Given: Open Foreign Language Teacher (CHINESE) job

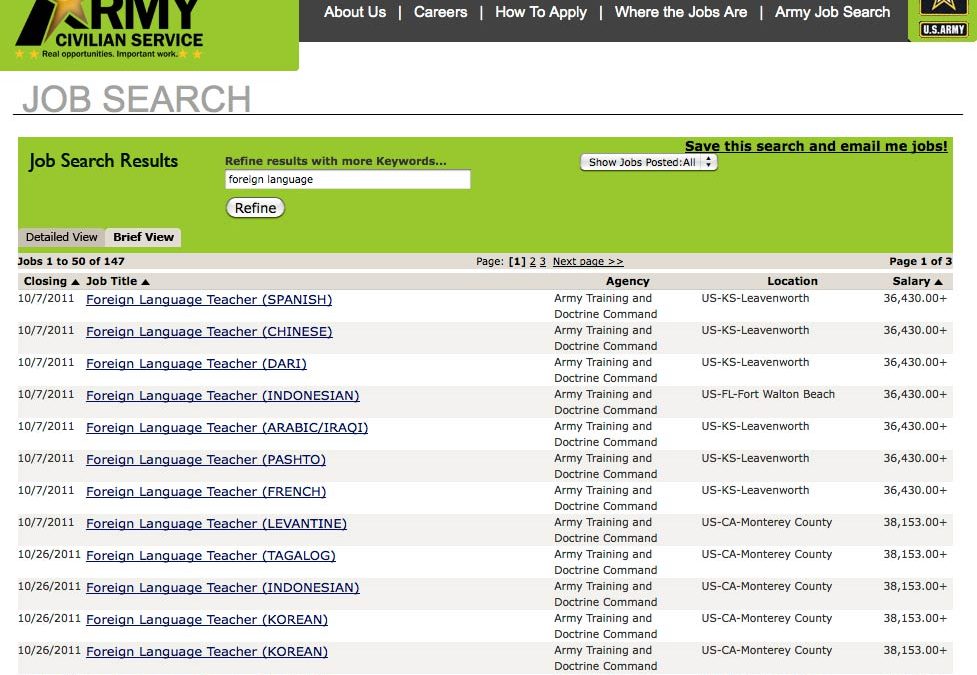Looking at the screenshot, I should click(209, 332).
